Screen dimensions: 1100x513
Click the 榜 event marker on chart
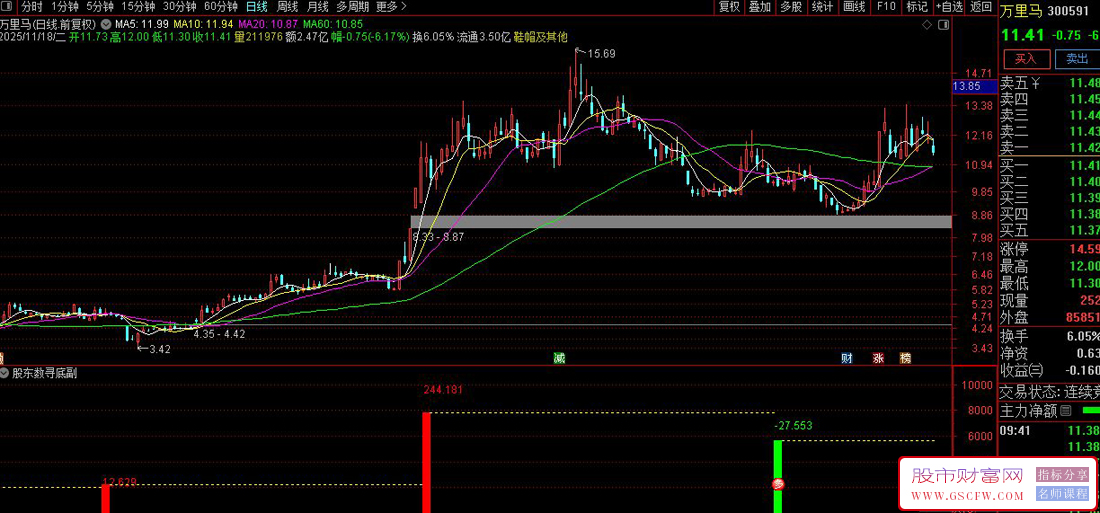click(906, 359)
